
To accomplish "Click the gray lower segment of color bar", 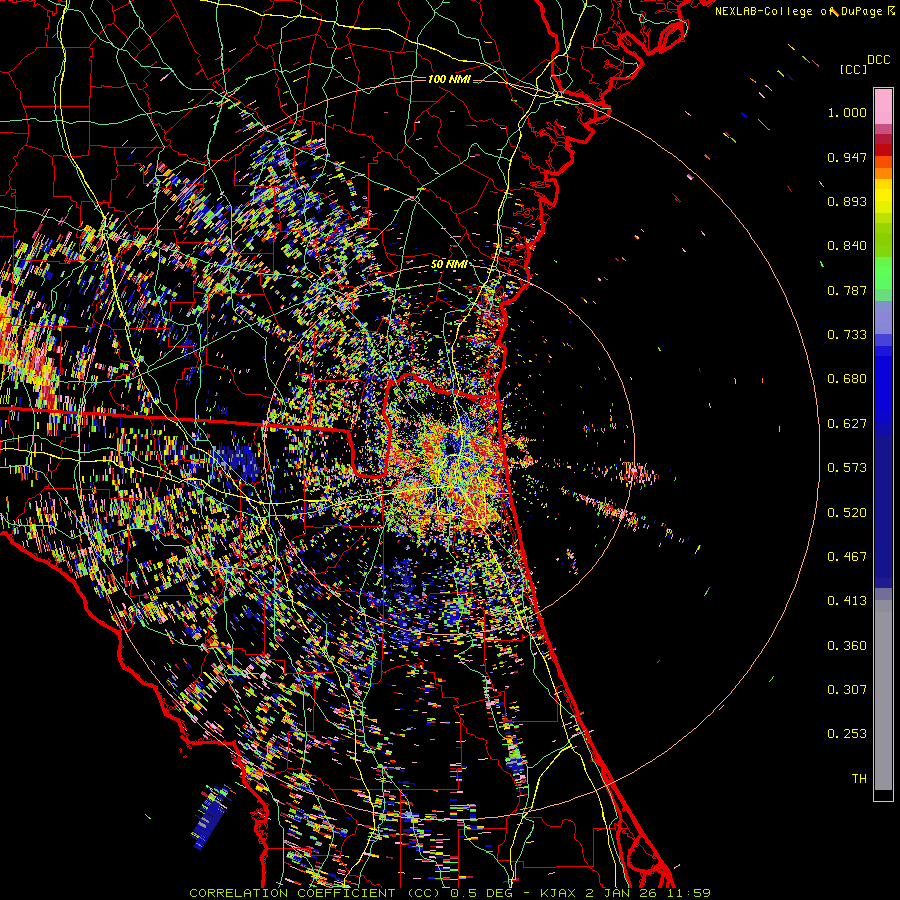I will pyautogui.click(x=883, y=695).
